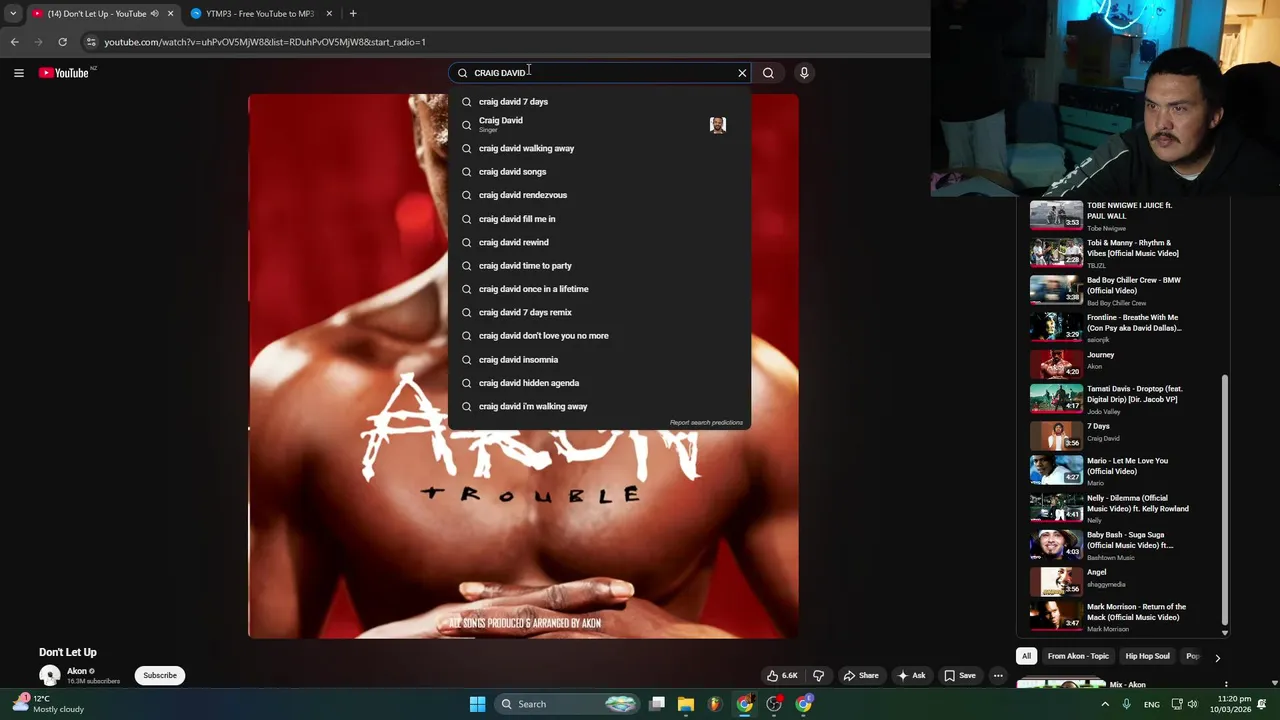Click the playlist panel scrollbar
Viewport: 1280px width, 720px height.
pos(1225,500)
